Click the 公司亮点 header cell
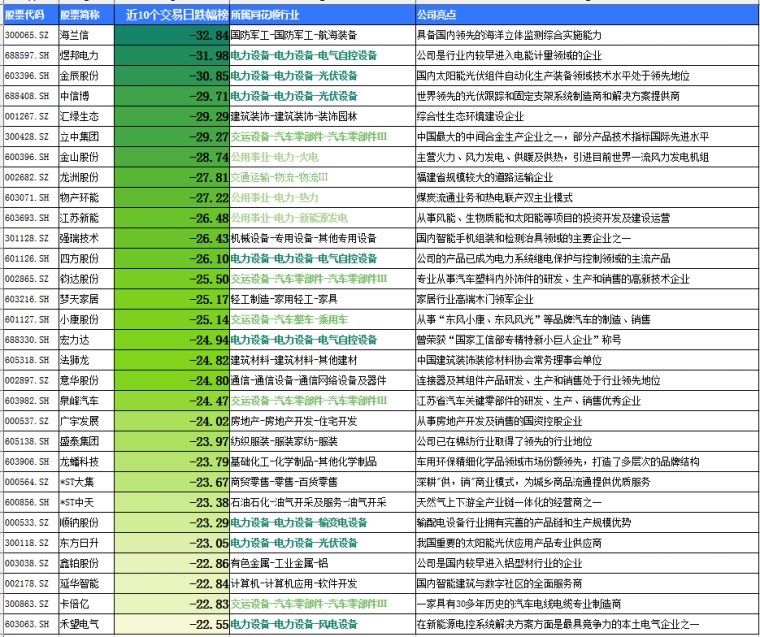The height and width of the screenshot is (637, 760). (x=587, y=15)
